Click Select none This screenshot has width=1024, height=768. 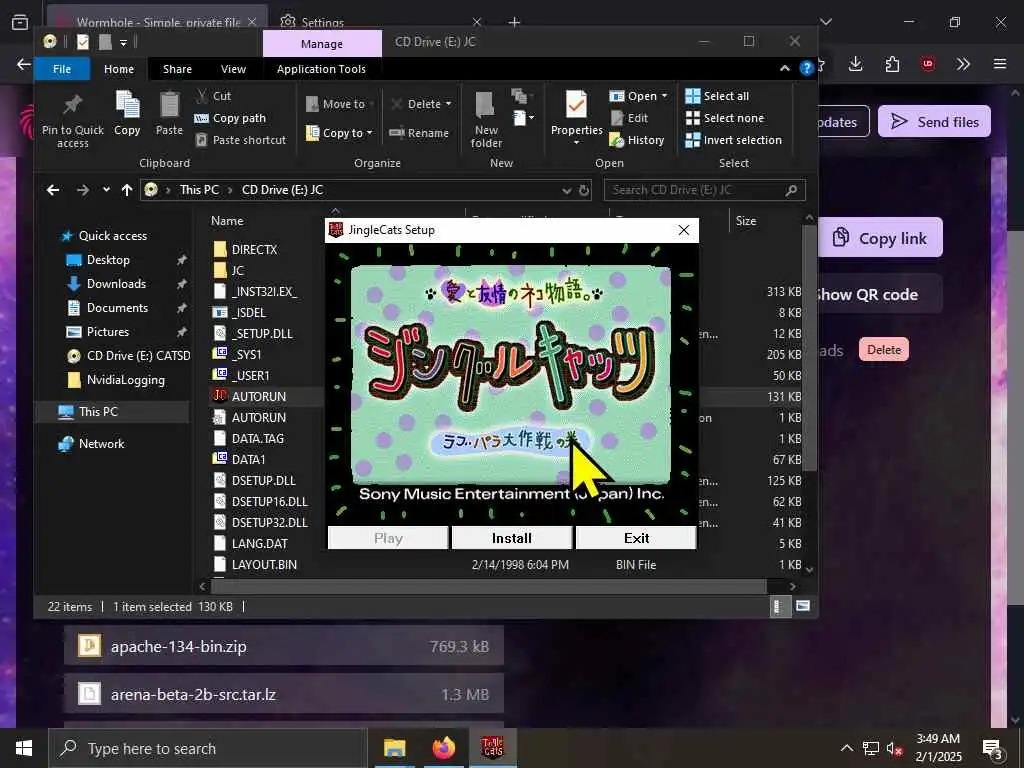724,118
